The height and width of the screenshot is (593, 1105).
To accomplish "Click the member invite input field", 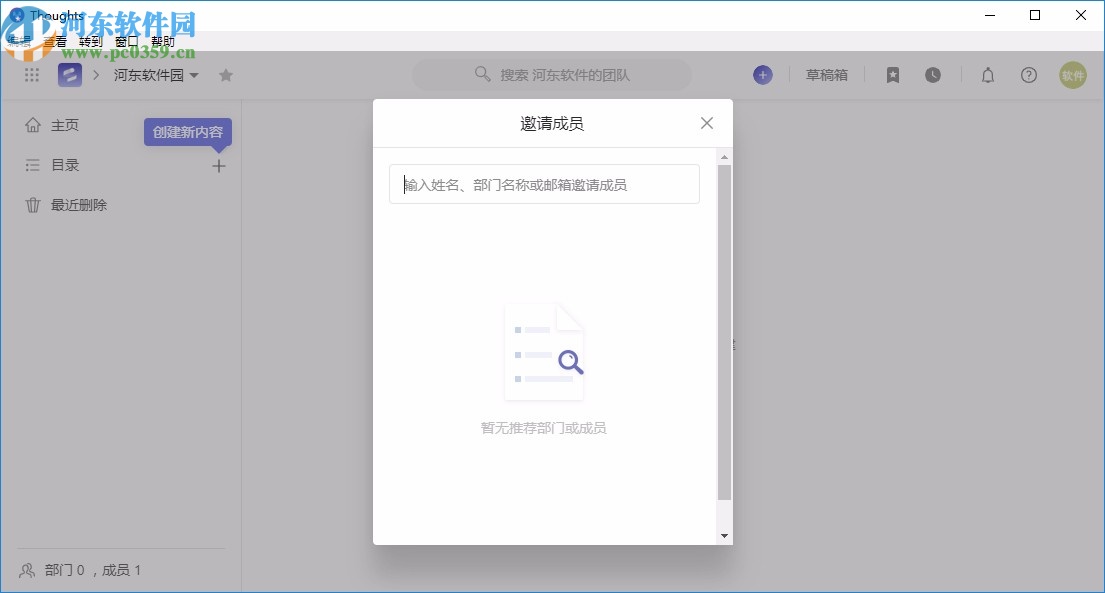I will click(x=544, y=184).
